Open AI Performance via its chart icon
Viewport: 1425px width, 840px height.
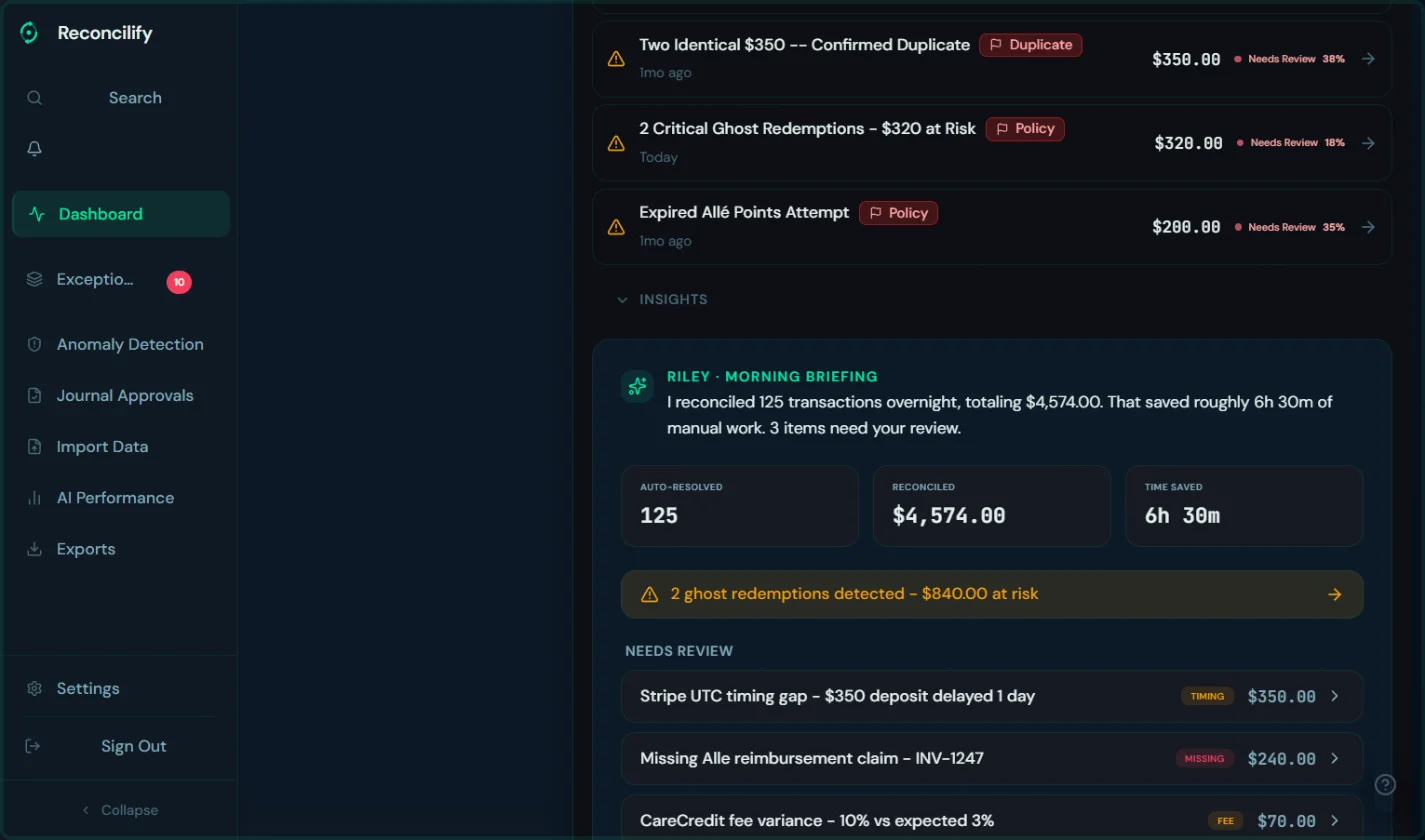(x=34, y=497)
